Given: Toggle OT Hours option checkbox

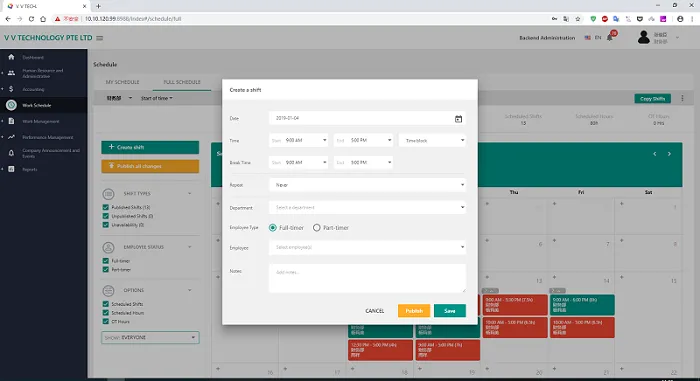Looking at the screenshot, I should tap(106, 322).
